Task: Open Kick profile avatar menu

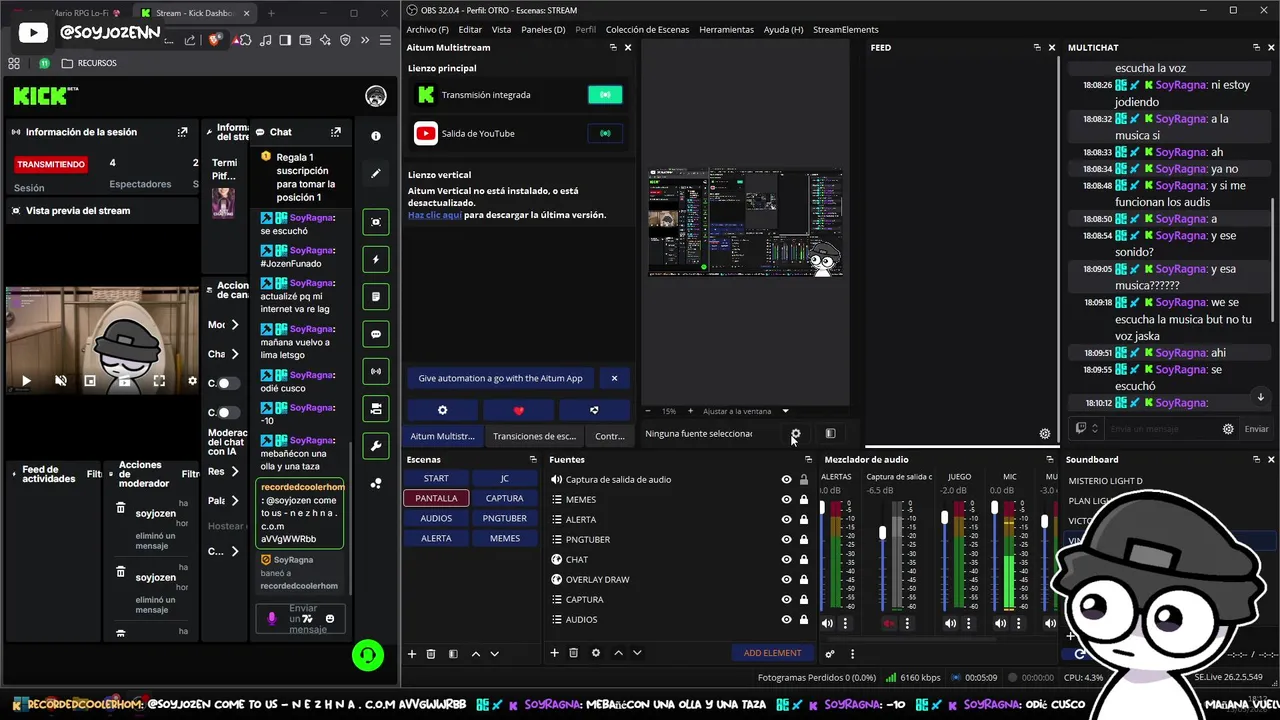Action: (x=376, y=97)
